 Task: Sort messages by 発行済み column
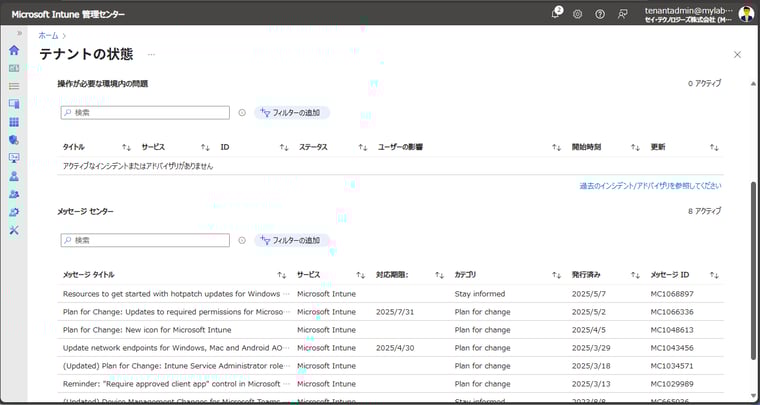click(x=635, y=275)
